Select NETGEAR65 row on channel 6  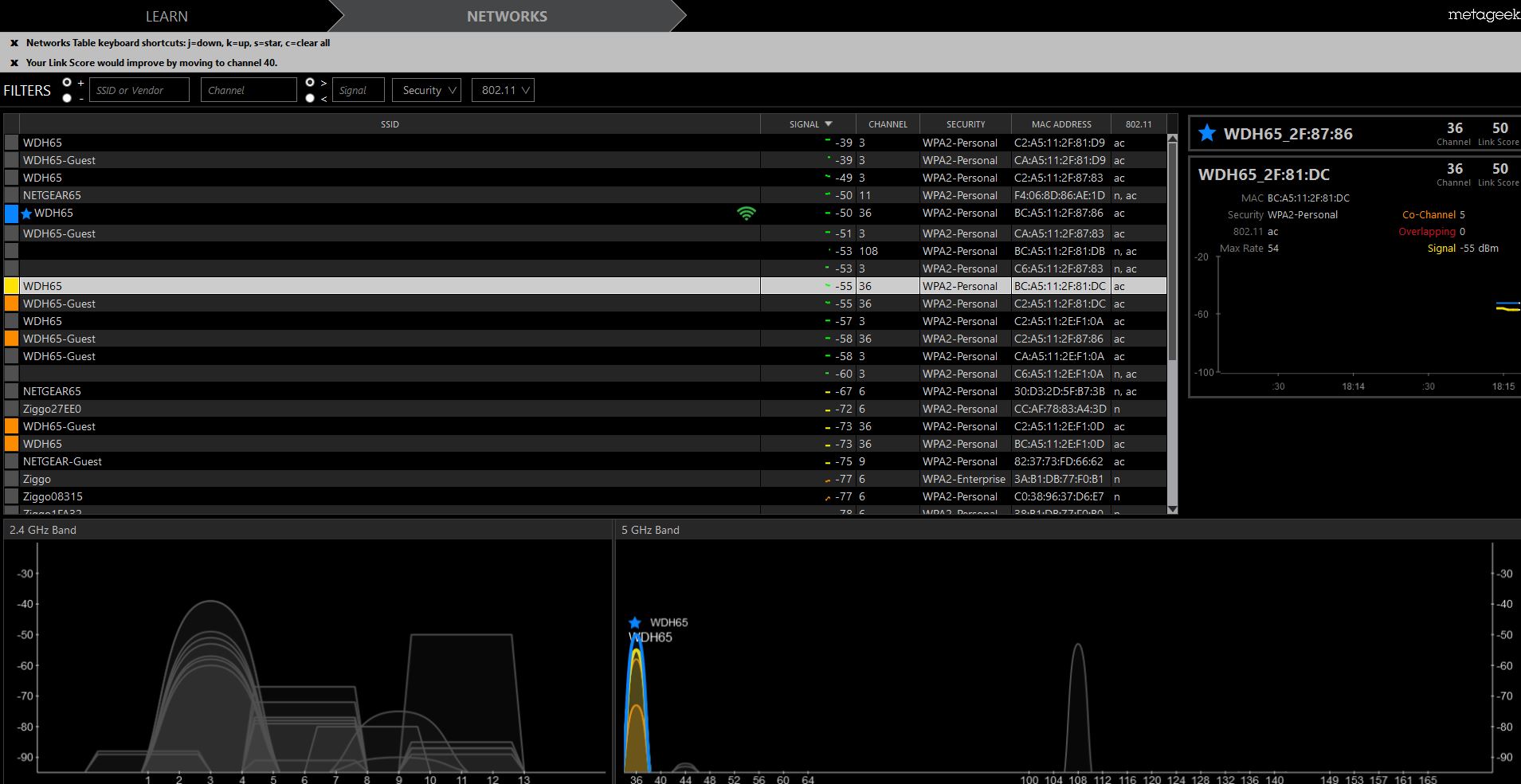(585, 391)
